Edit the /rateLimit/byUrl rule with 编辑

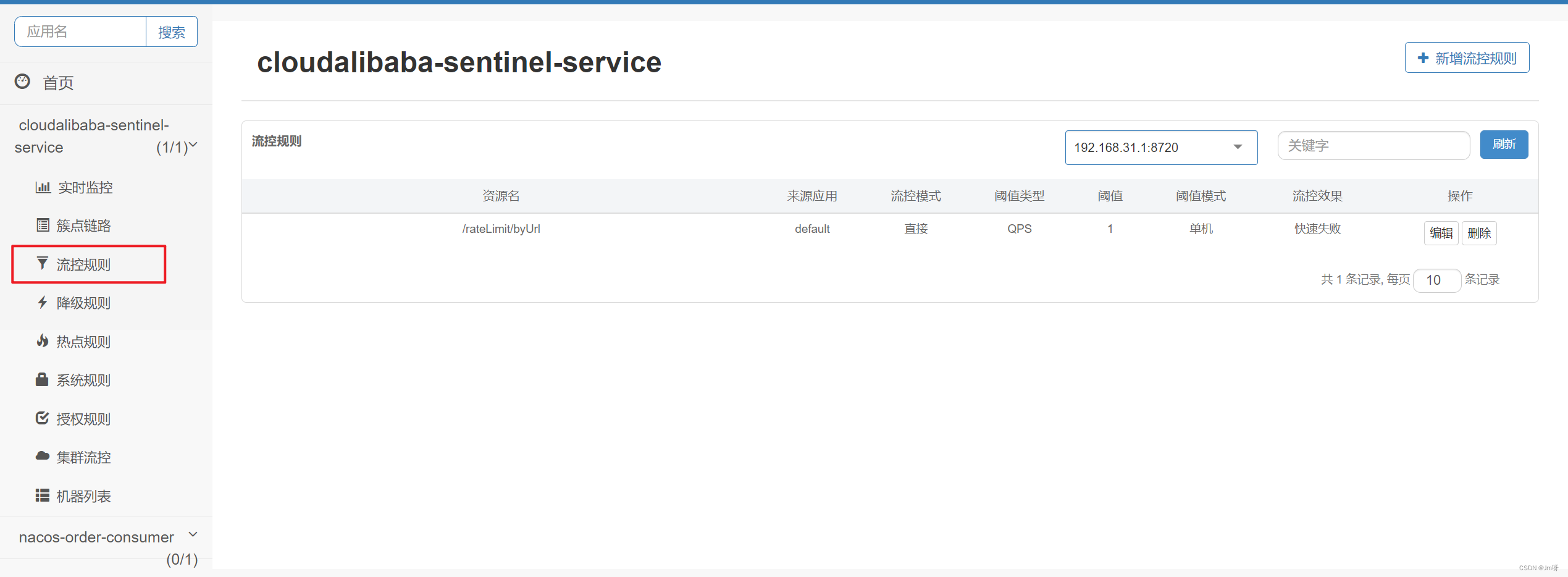pos(1441,233)
